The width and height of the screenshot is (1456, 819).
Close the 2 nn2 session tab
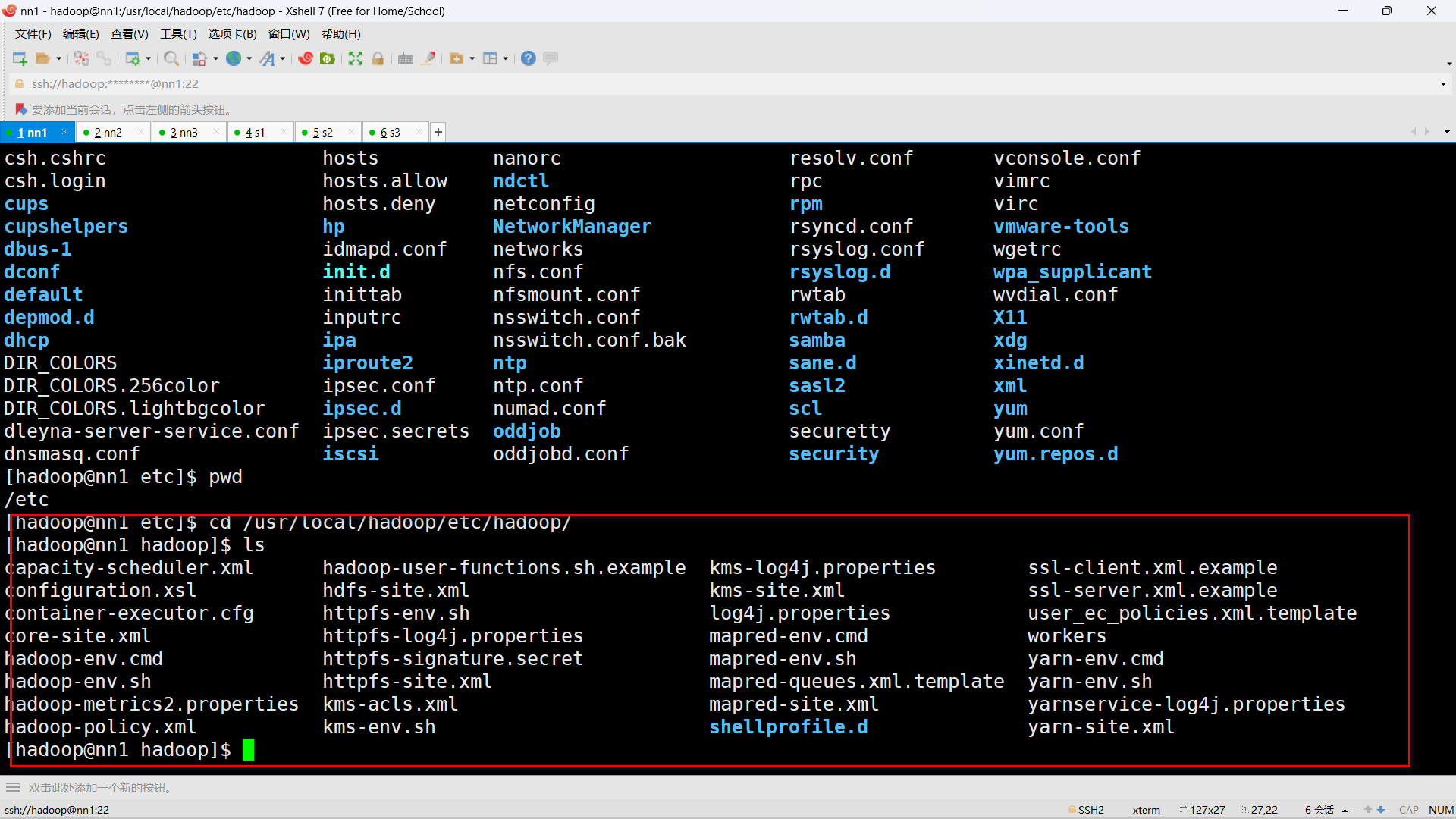[140, 132]
